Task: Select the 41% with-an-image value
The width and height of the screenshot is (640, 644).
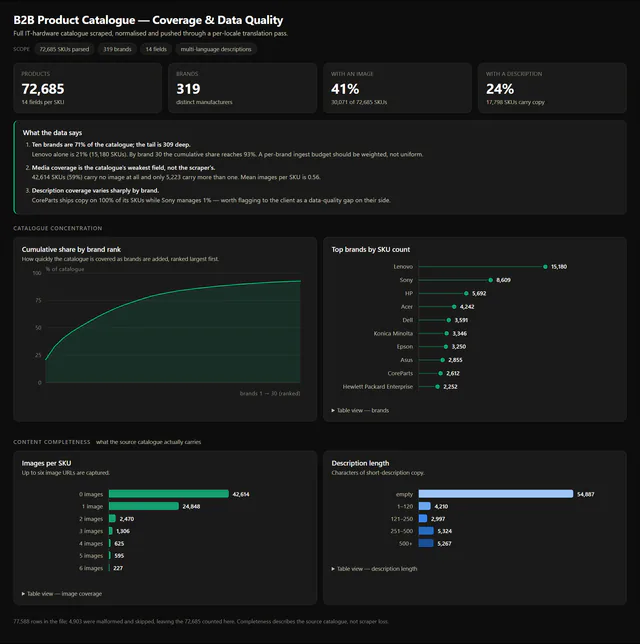Action: 345,89
